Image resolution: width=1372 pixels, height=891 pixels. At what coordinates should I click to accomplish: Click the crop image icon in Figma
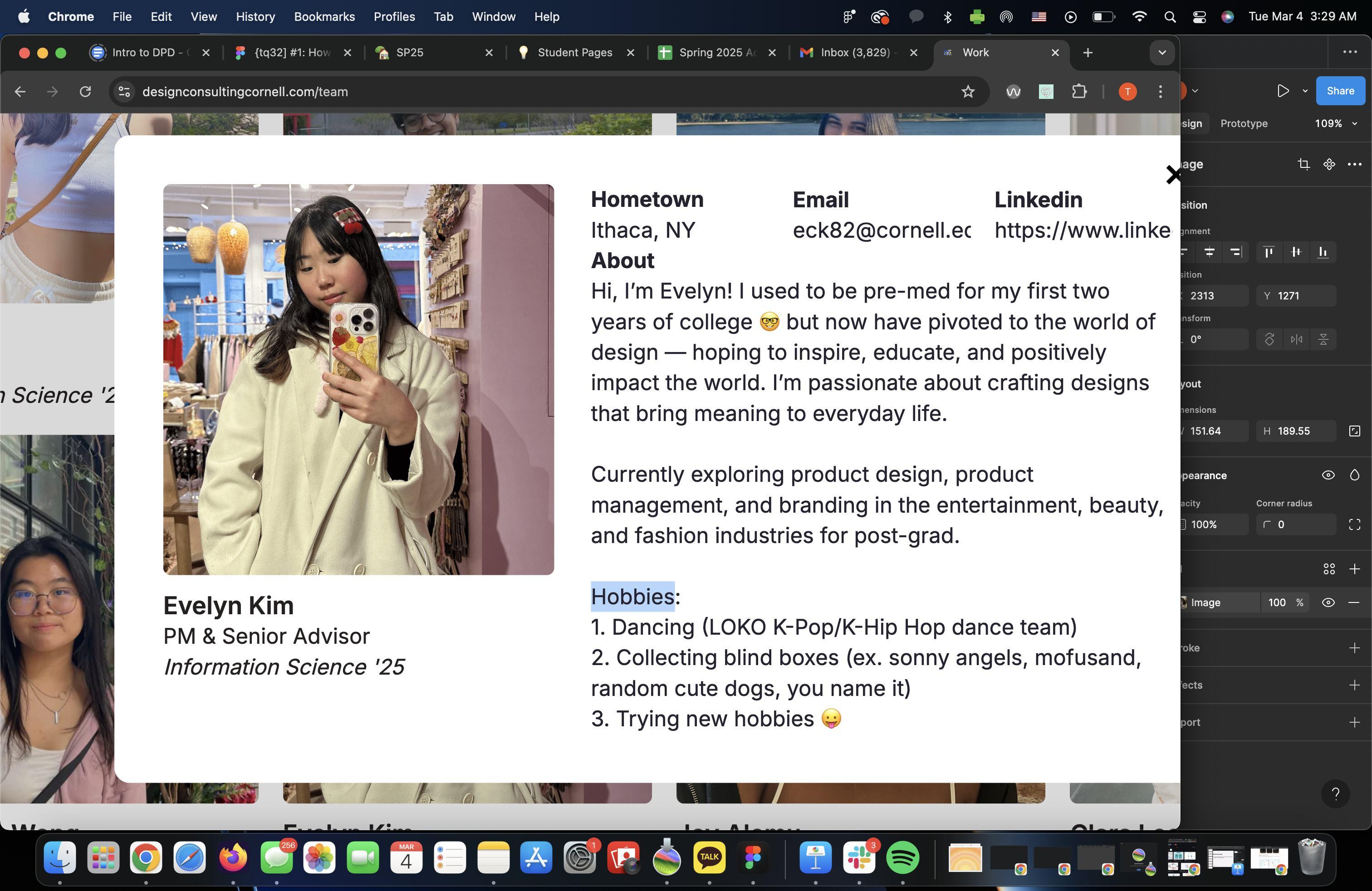[1303, 164]
